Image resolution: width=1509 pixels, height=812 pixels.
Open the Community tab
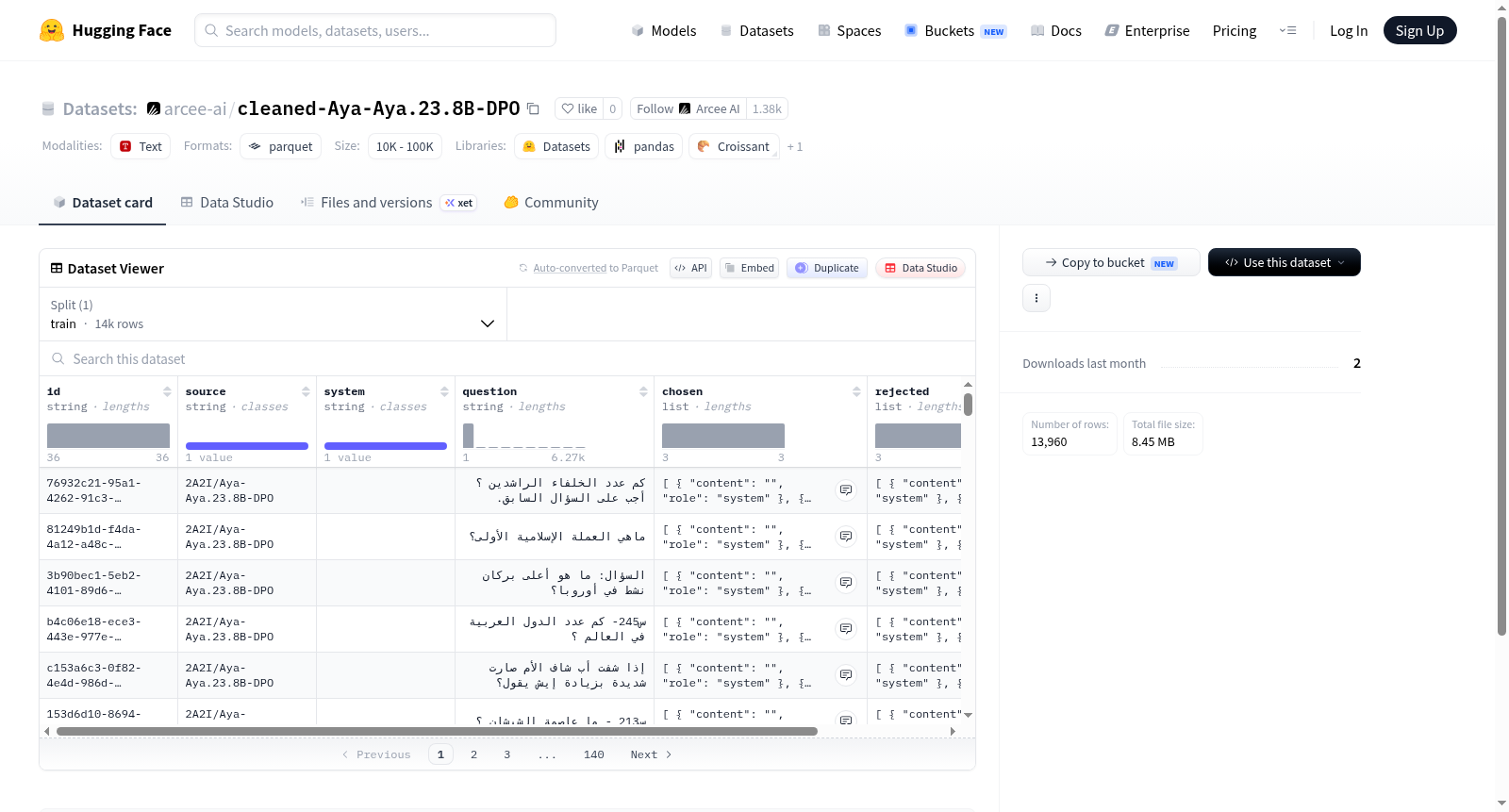click(x=551, y=202)
